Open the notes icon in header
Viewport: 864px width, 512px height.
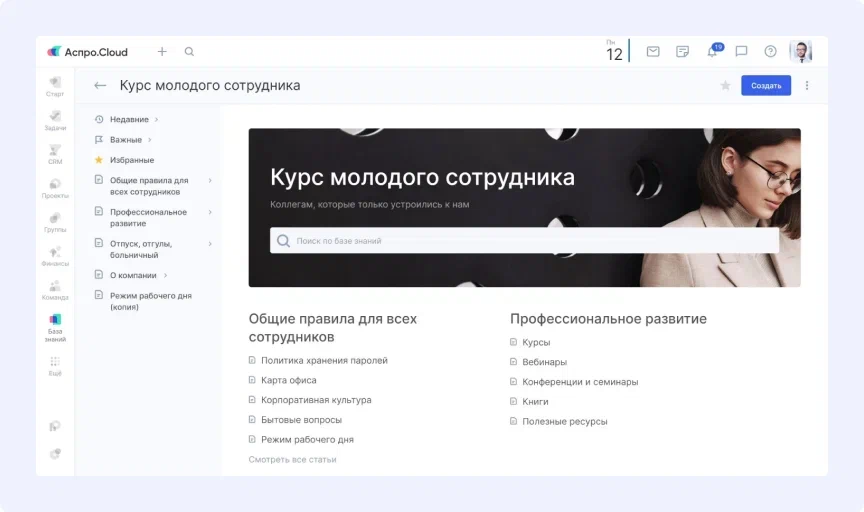682,51
